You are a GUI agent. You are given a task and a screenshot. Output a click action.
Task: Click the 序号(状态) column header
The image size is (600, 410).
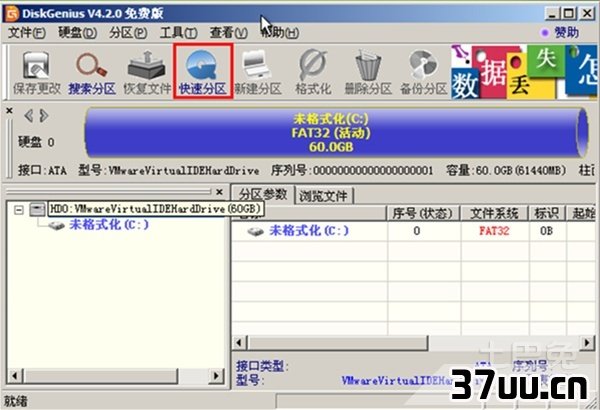423,213
